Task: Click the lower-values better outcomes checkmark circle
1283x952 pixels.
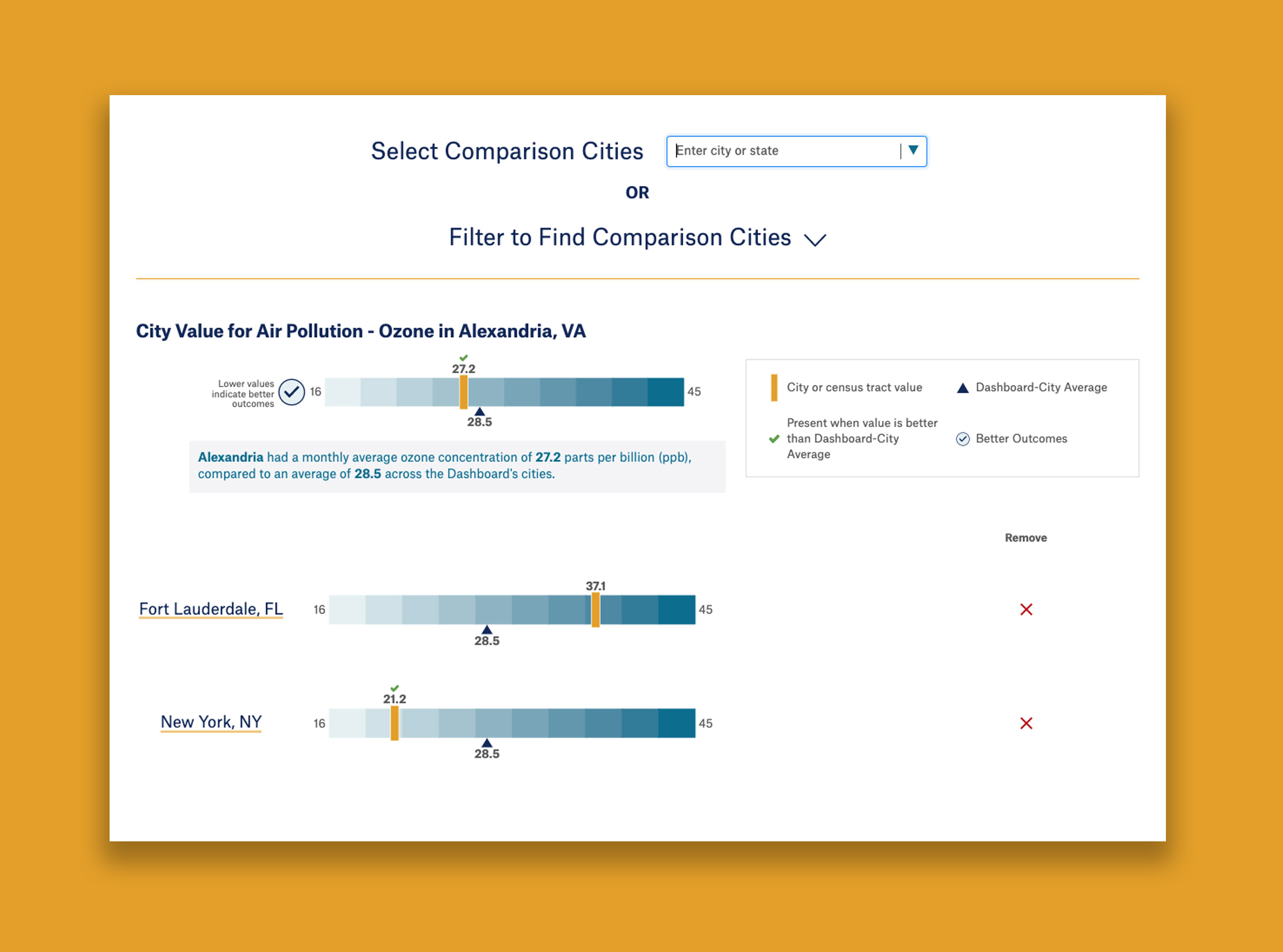Action: 292,392
